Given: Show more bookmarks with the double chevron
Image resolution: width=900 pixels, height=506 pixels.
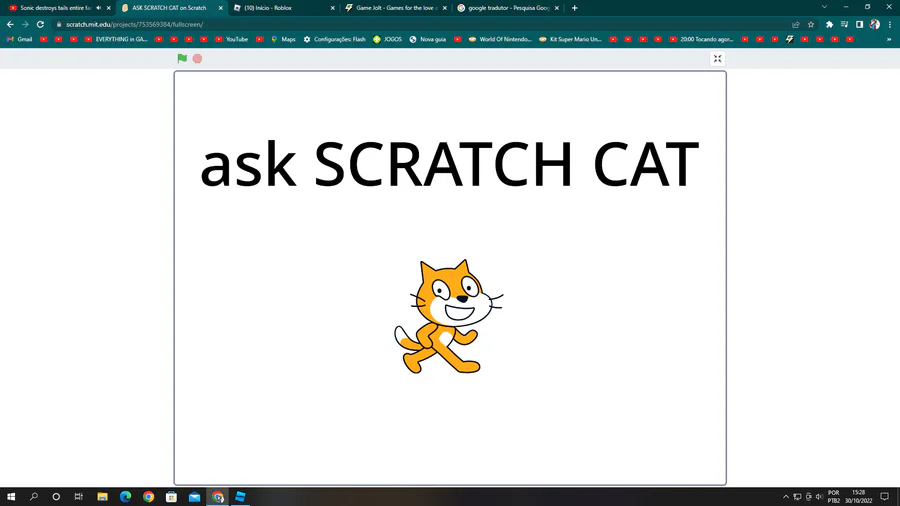Looking at the screenshot, I should (x=889, y=40).
